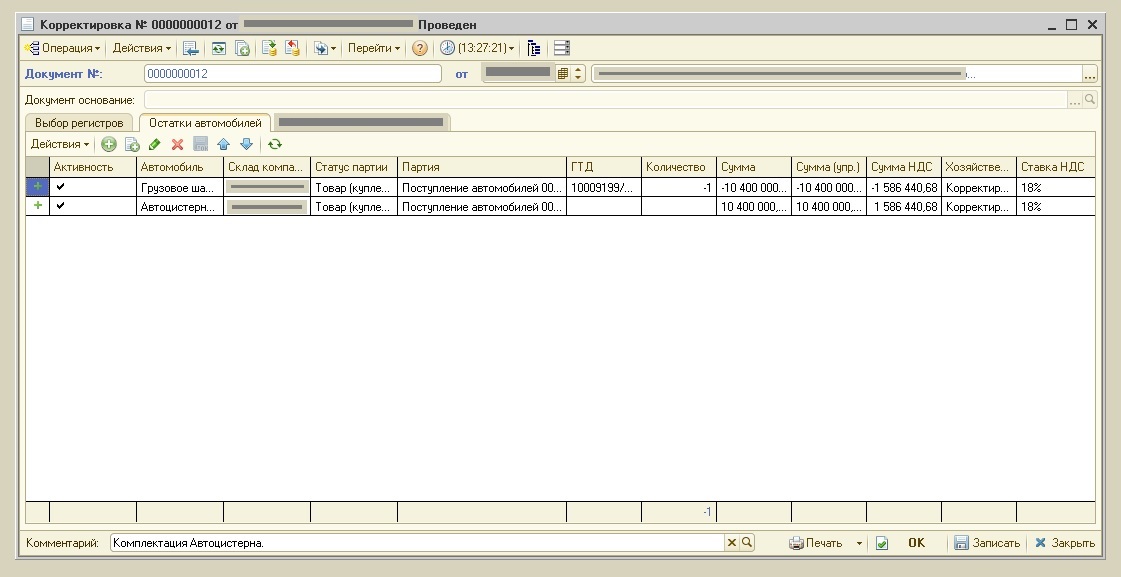This screenshot has height=577, width=1121.
Task: Click the magnifier in the Документ основание field
Action: click(1090, 100)
